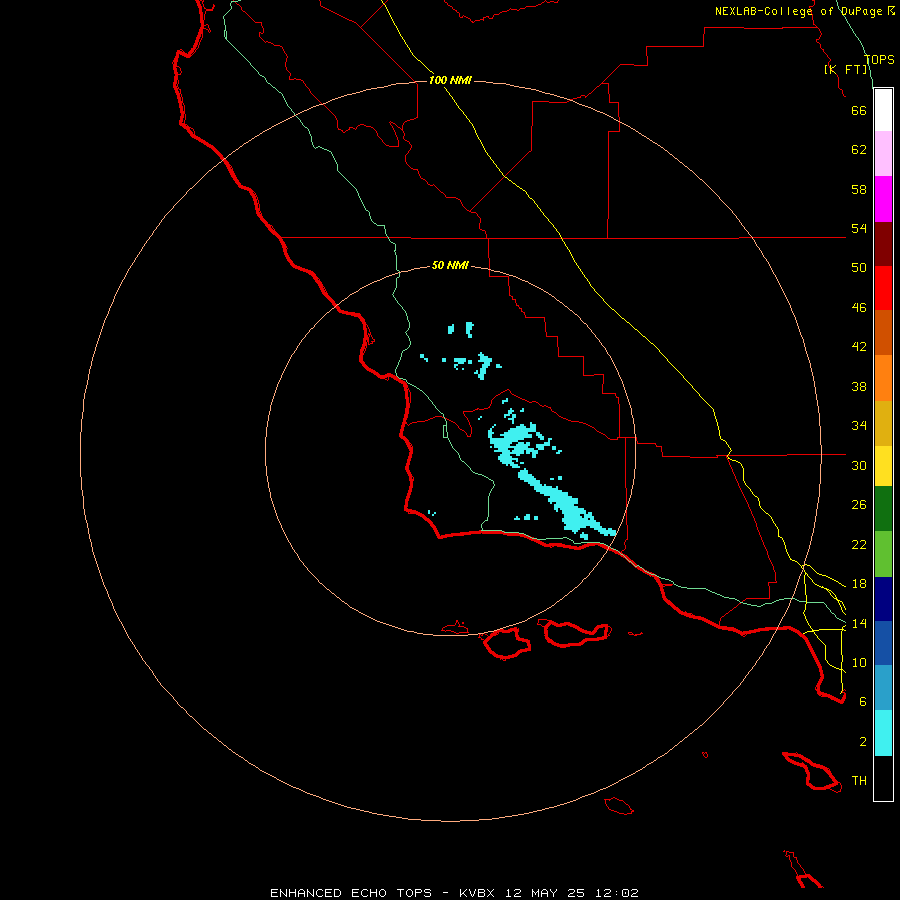
Task: Select the dark green 30 kft swatch
Action: 883,509
